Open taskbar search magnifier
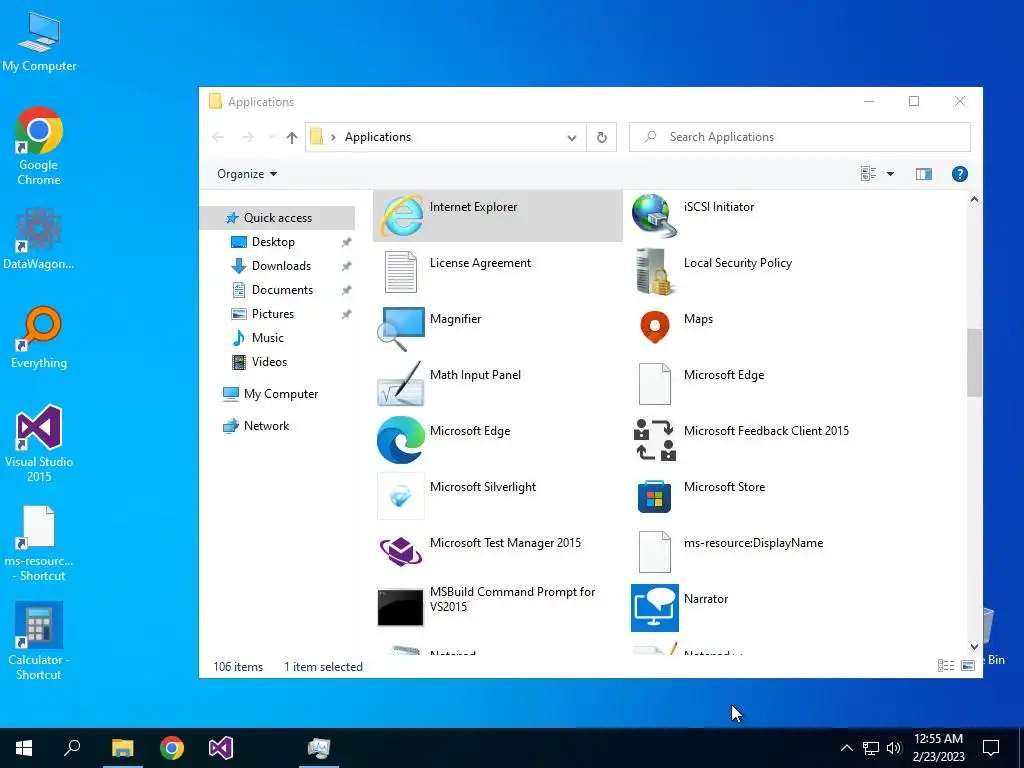Viewport: 1024px width, 768px height. coord(72,748)
